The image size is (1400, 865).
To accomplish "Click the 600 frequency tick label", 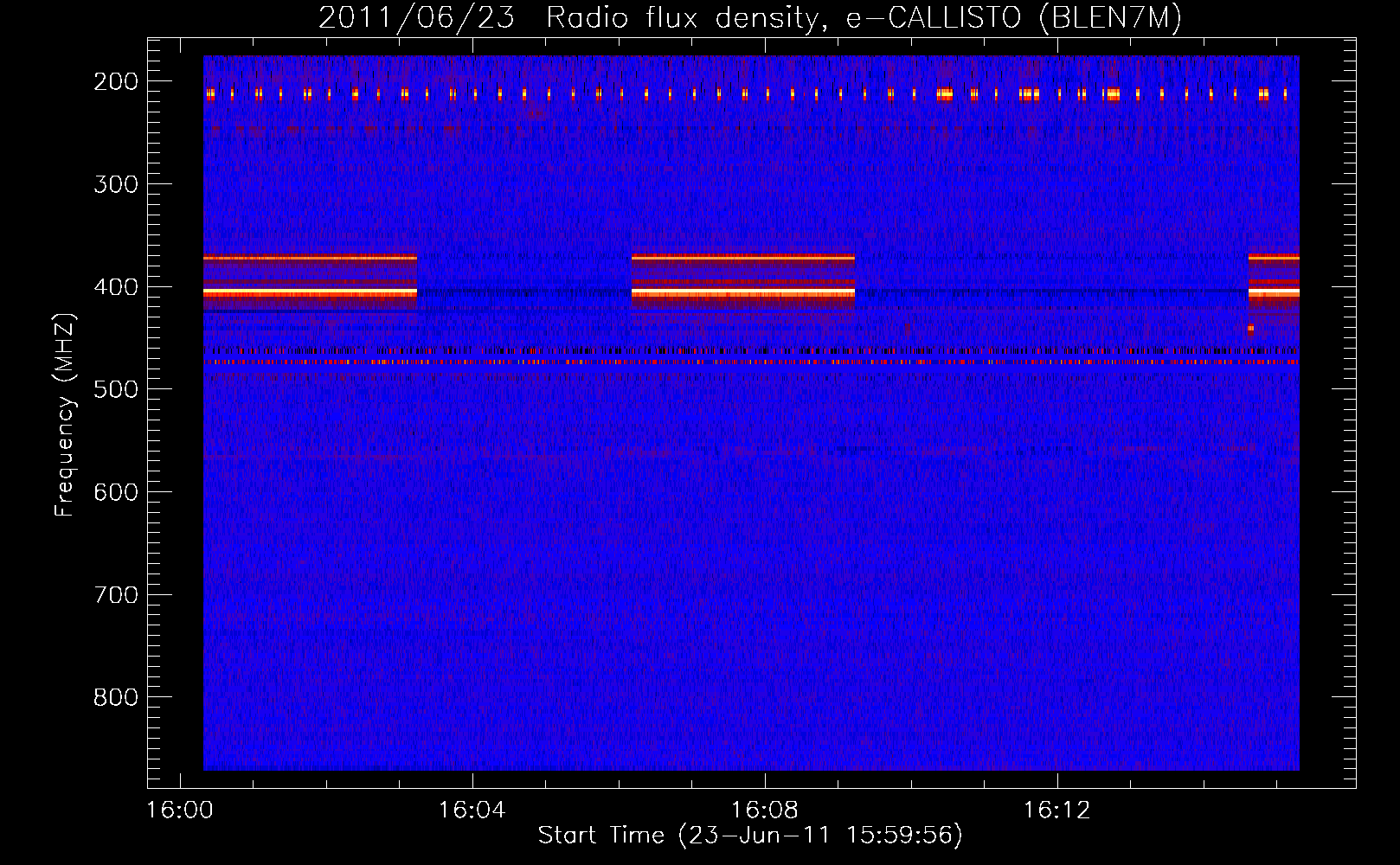I will coord(116,492).
